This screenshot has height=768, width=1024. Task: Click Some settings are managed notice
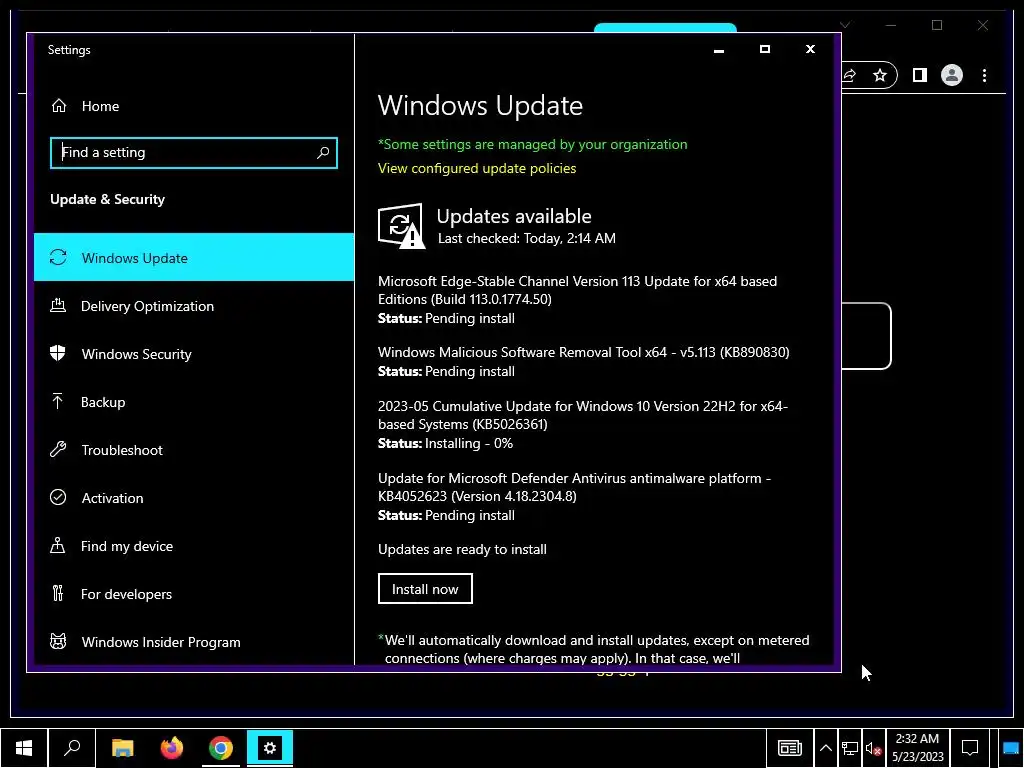tap(533, 144)
